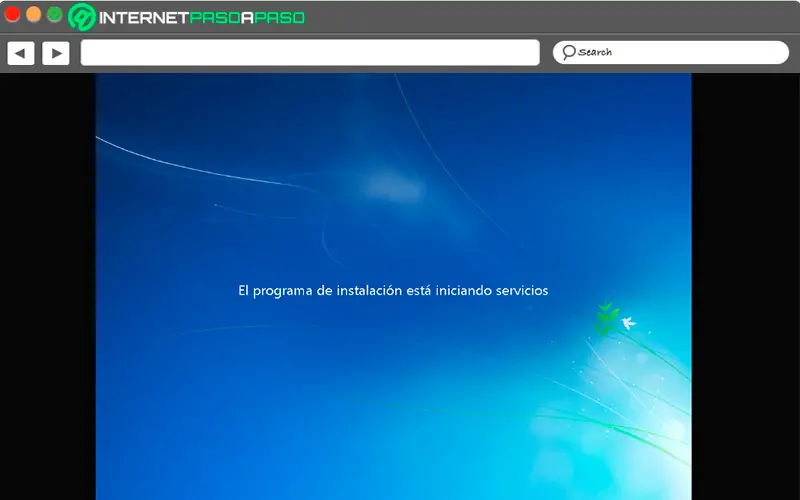Click the magnifying glass search icon

(569, 52)
